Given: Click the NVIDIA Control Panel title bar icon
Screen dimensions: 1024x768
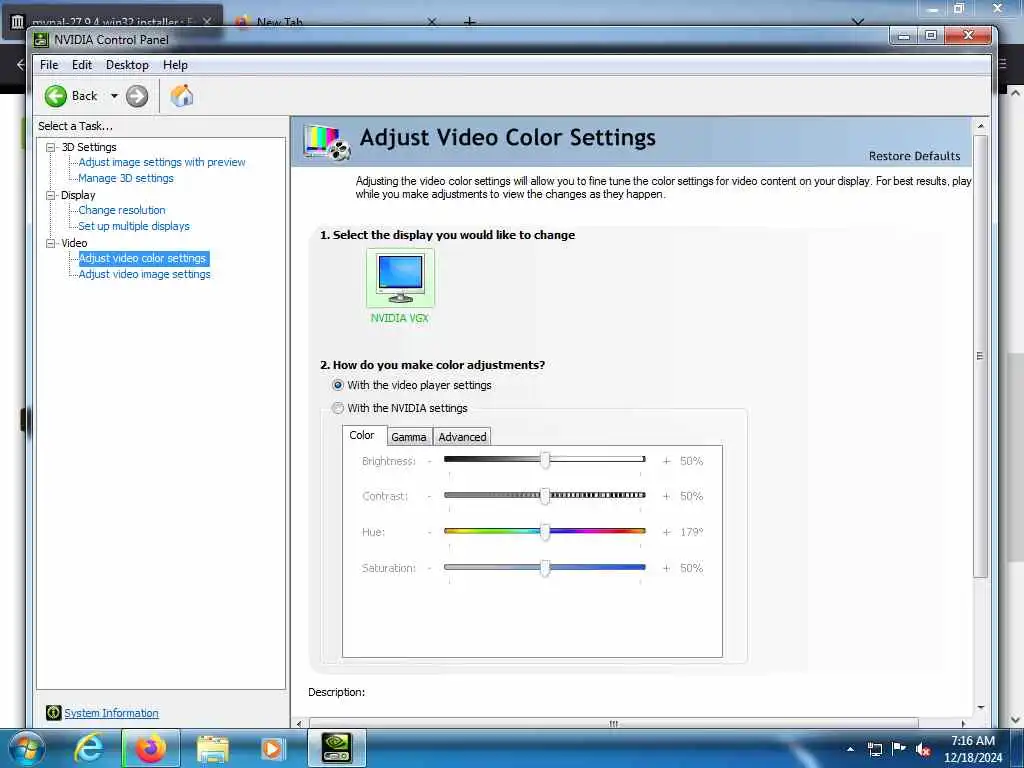Looking at the screenshot, I should (x=40, y=40).
